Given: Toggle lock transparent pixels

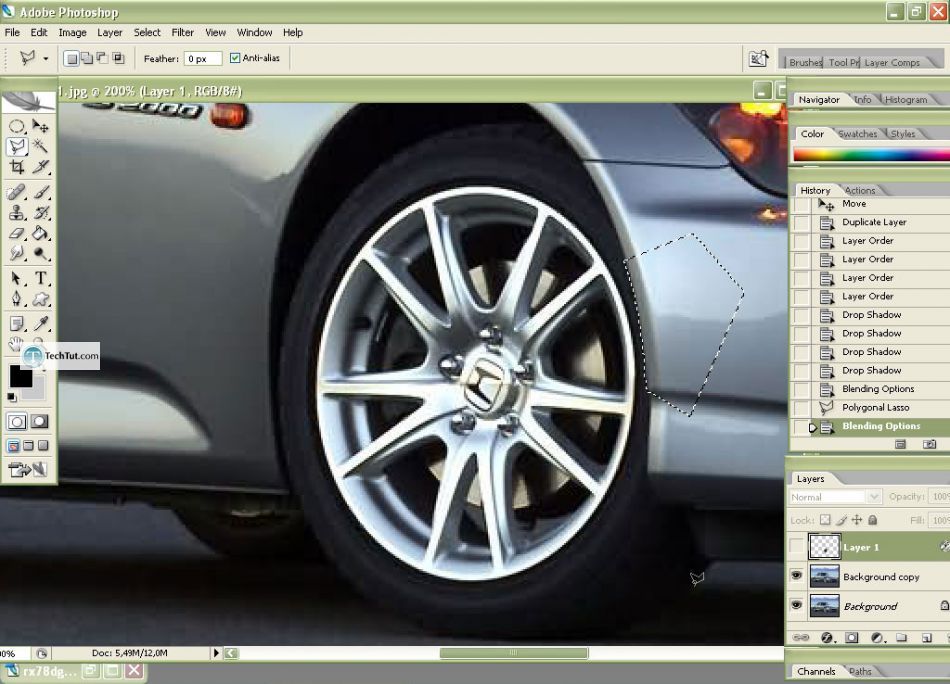Looking at the screenshot, I should (x=825, y=520).
